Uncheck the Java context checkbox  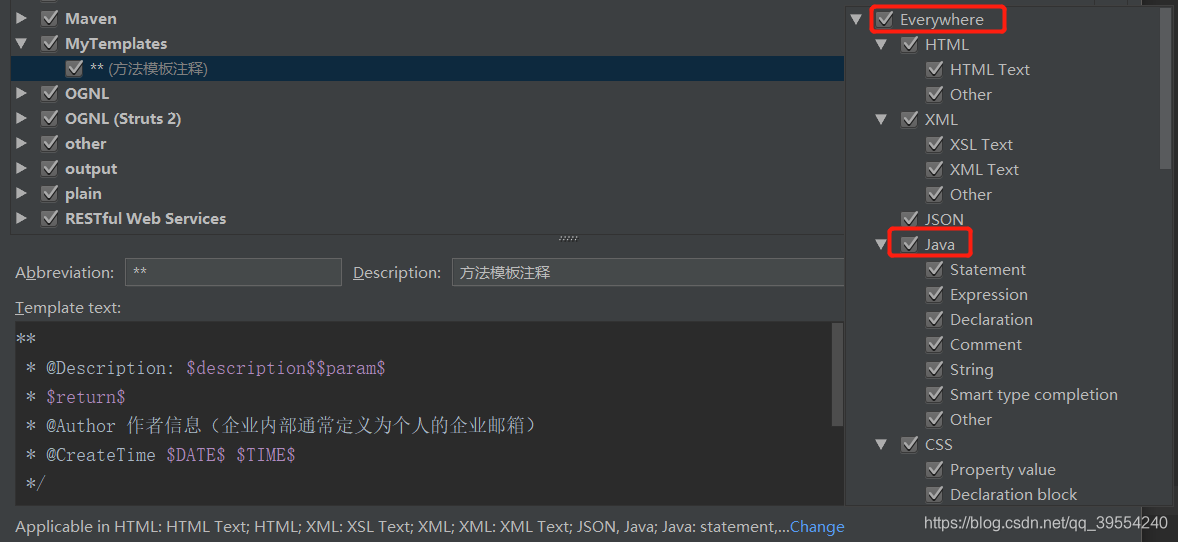click(909, 244)
